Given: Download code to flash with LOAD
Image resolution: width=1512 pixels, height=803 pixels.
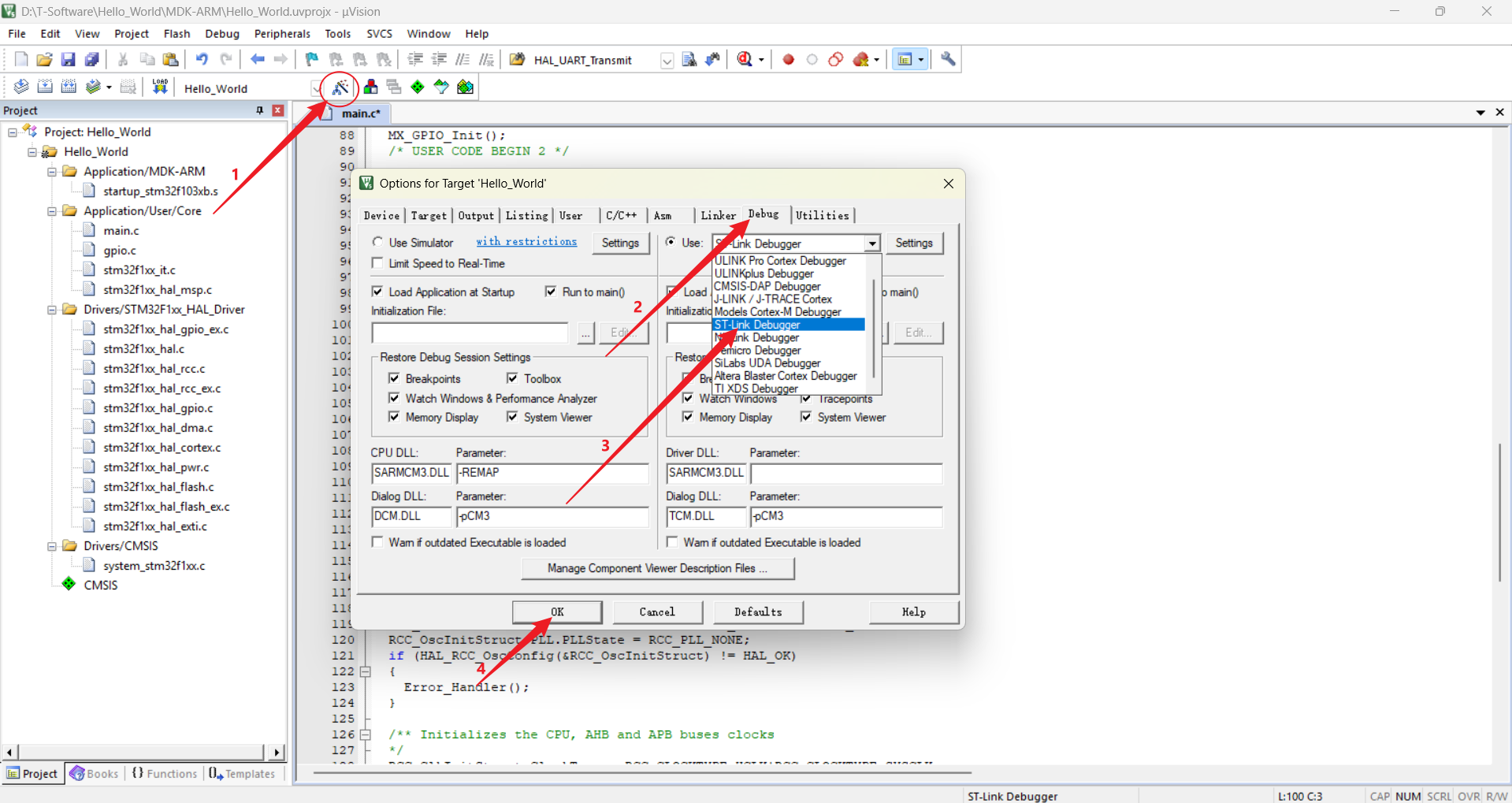Looking at the screenshot, I should (x=160, y=87).
